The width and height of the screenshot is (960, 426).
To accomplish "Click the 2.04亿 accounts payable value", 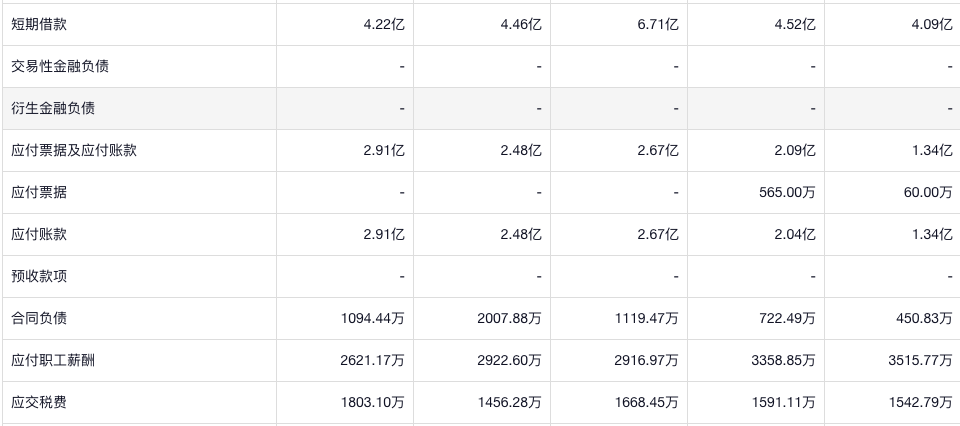I will pyautogui.click(x=795, y=235).
